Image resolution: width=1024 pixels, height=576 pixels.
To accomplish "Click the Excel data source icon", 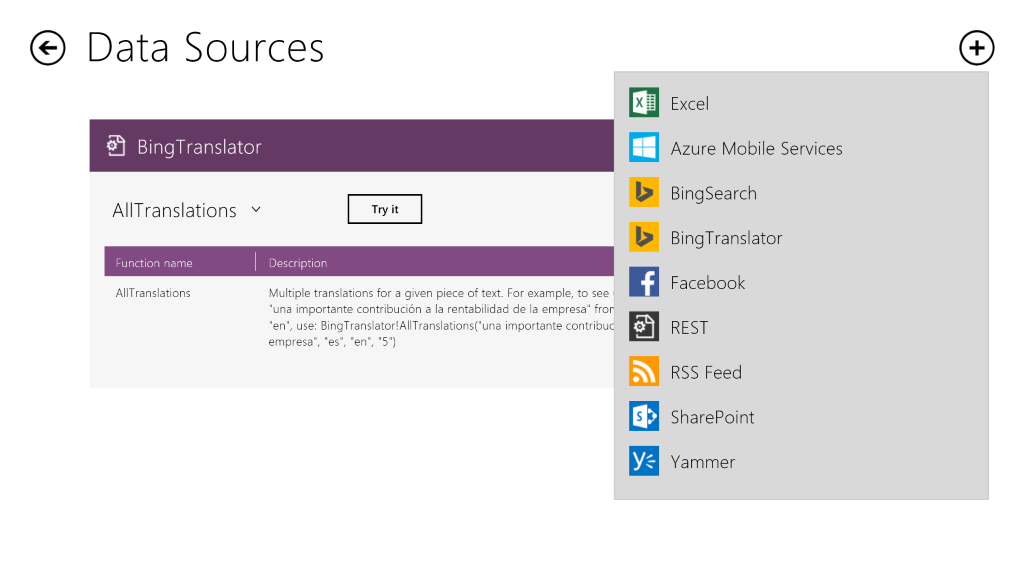I will pyautogui.click(x=645, y=102).
